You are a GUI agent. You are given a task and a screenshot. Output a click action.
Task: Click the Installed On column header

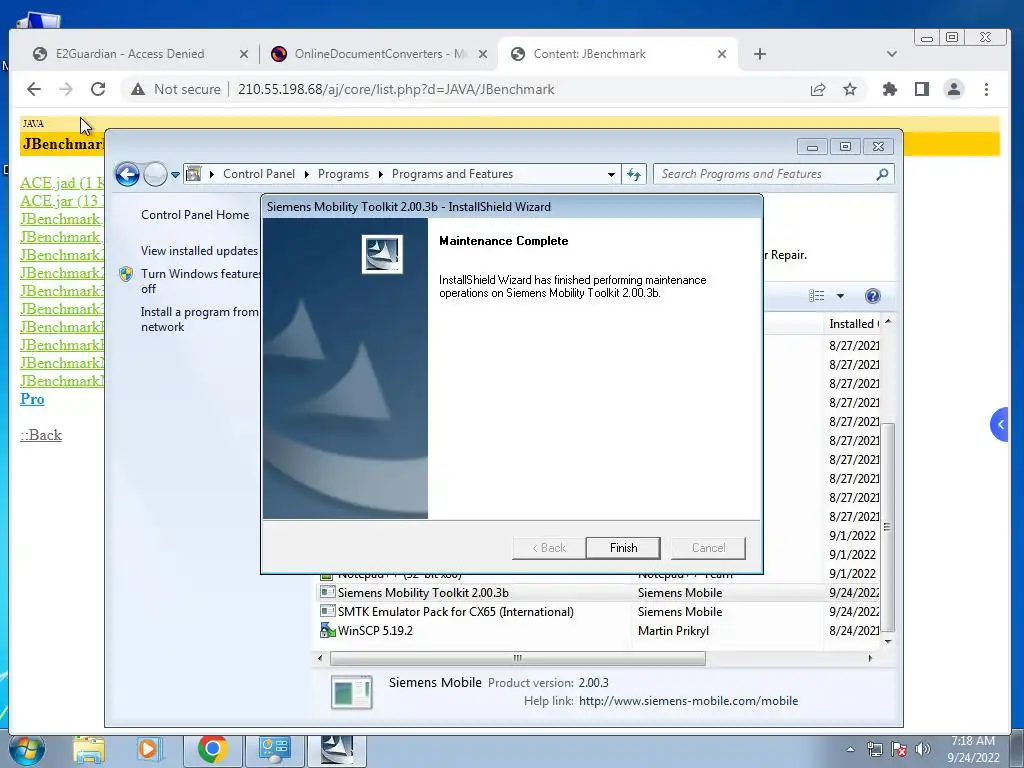(x=853, y=324)
